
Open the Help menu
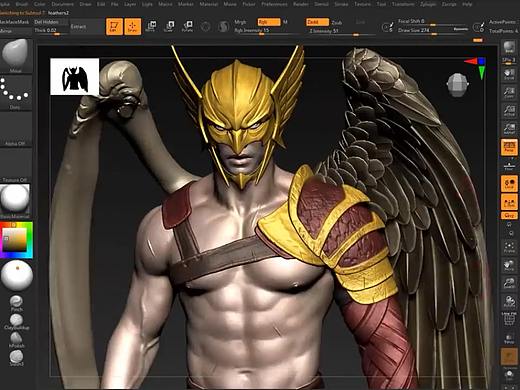click(467, 4)
